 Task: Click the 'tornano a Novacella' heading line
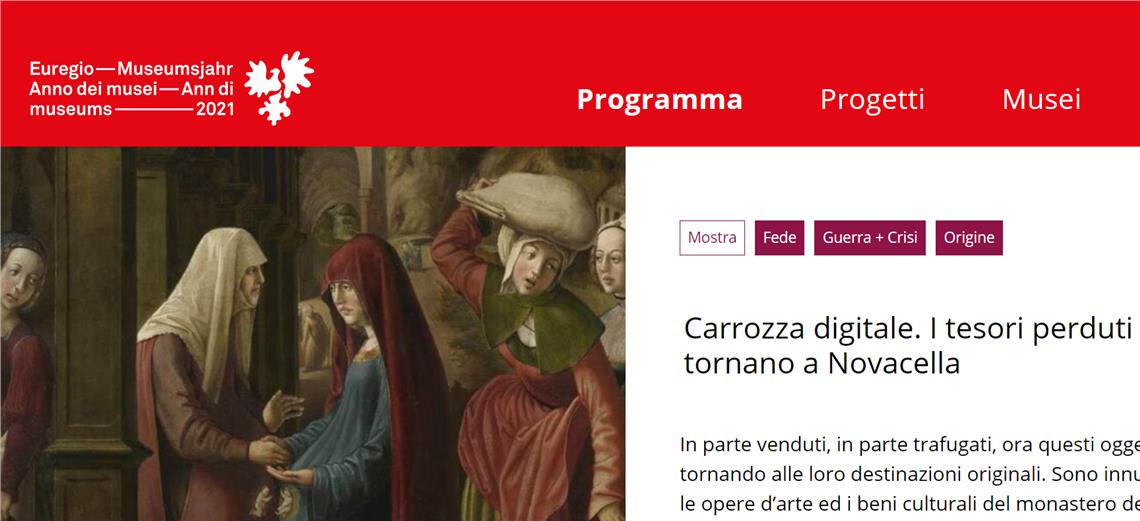tap(822, 363)
